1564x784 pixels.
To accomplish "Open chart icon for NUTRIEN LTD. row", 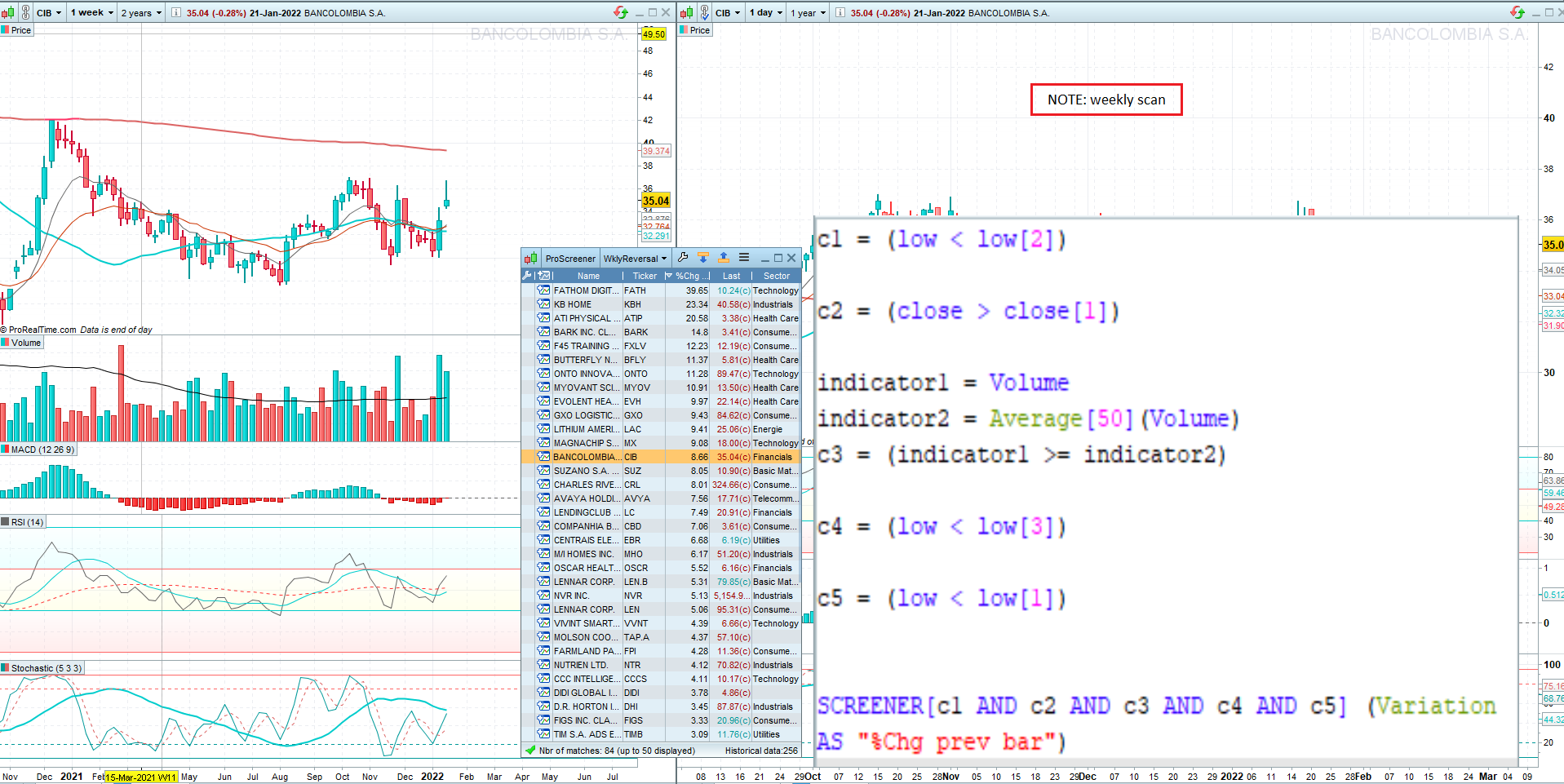I will 543,665.
